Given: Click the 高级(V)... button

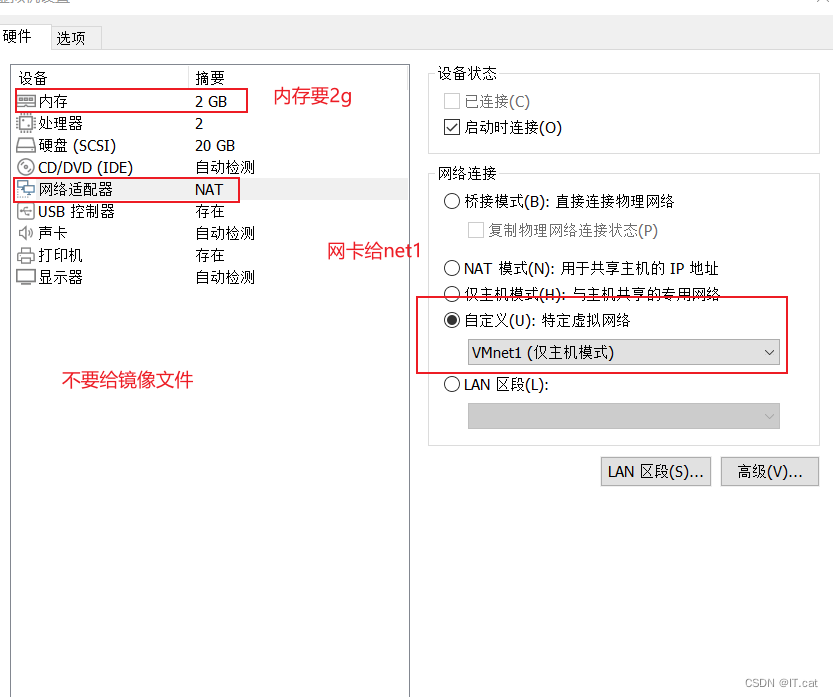Looking at the screenshot, I should (x=769, y=471).
